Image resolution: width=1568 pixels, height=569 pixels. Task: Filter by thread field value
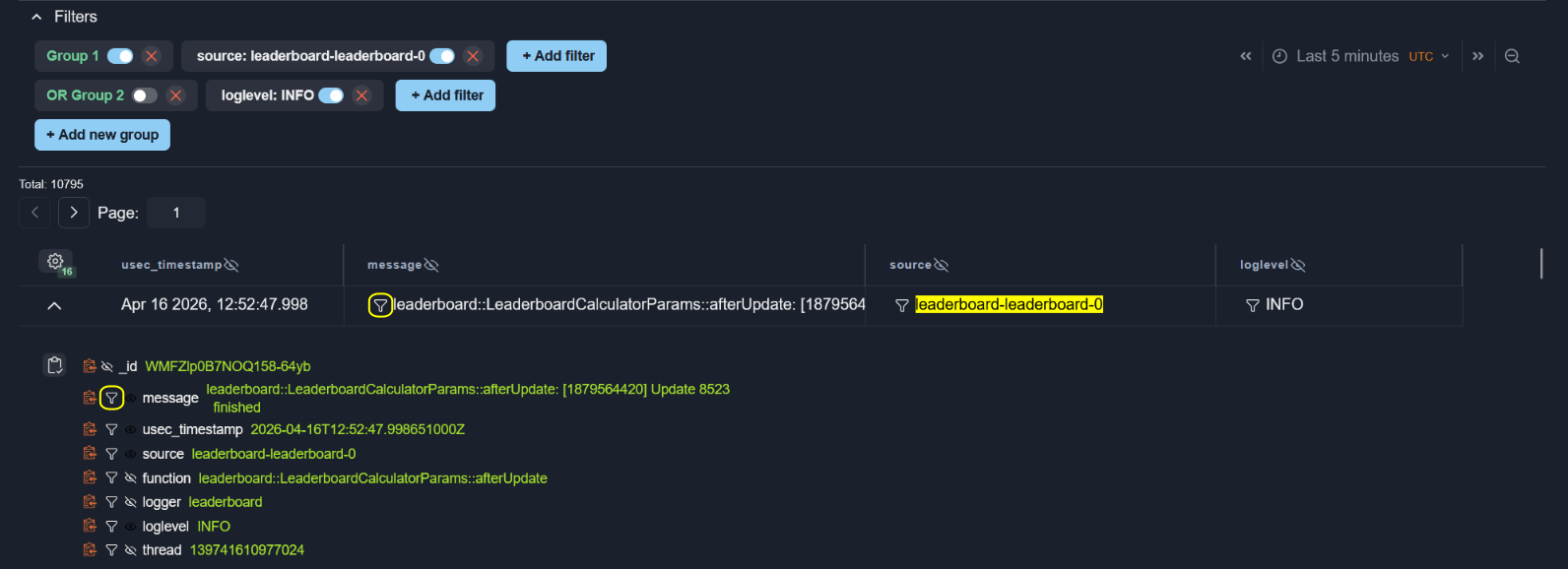[111, 550]
